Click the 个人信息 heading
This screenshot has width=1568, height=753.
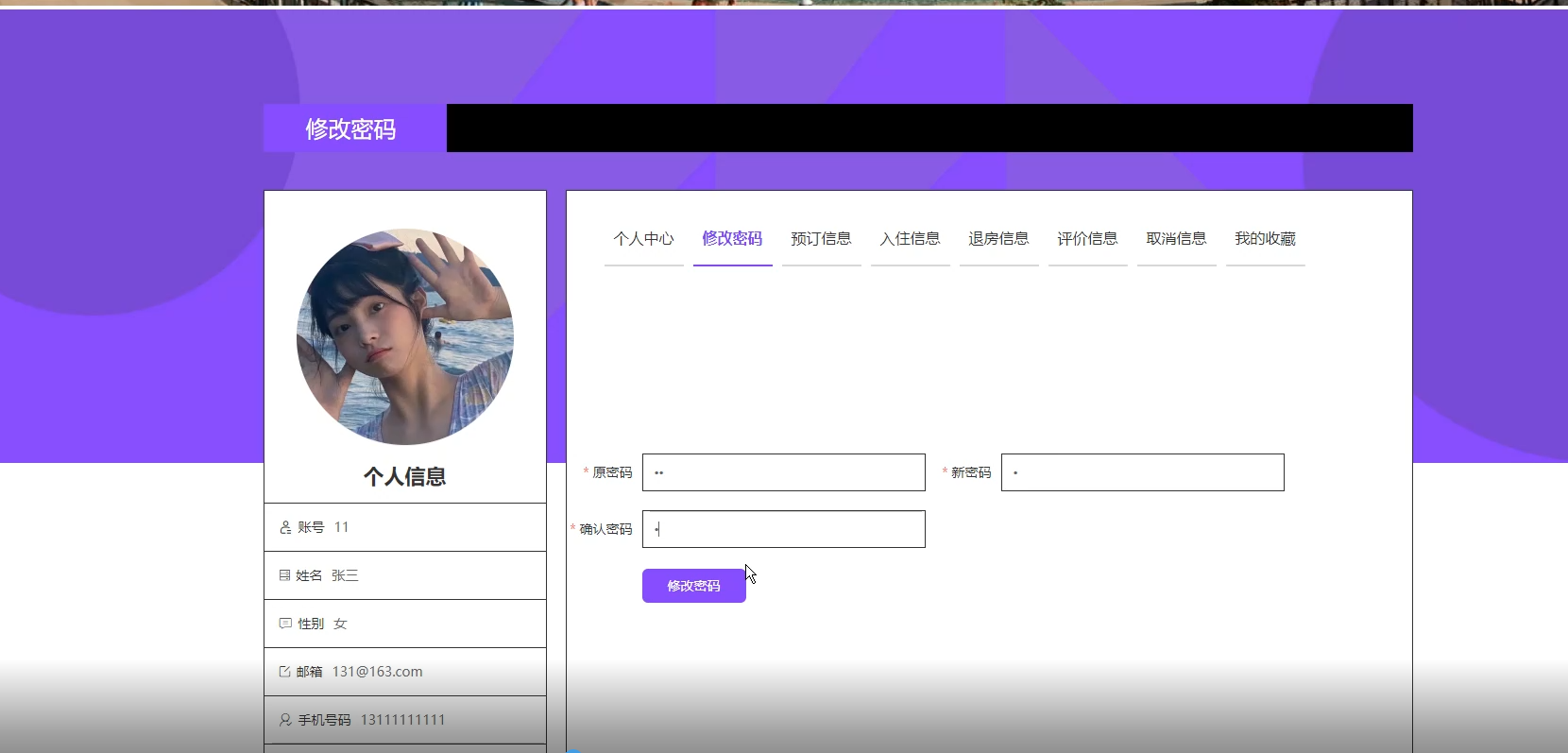[405, 476]
